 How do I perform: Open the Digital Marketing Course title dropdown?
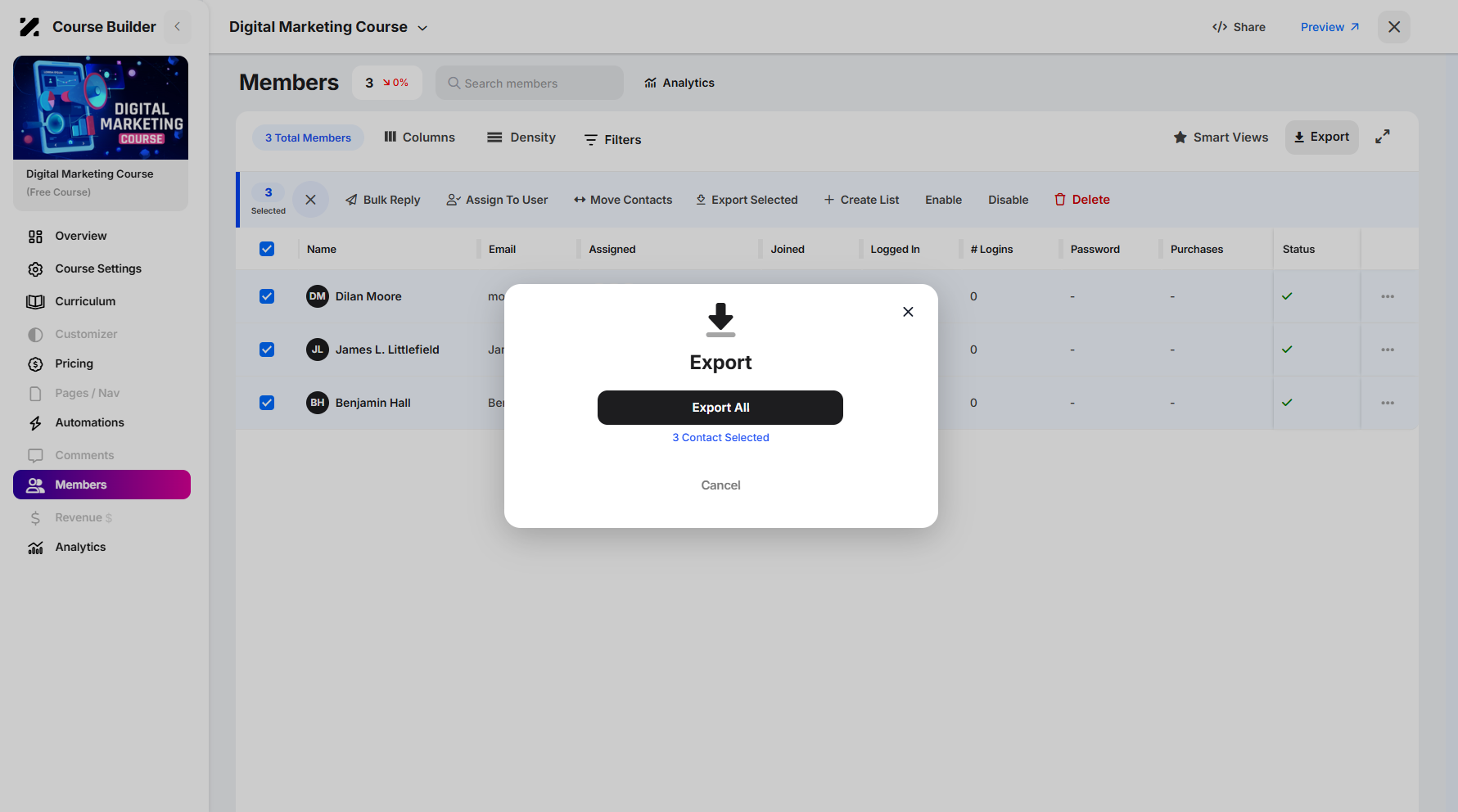(328, 27)
